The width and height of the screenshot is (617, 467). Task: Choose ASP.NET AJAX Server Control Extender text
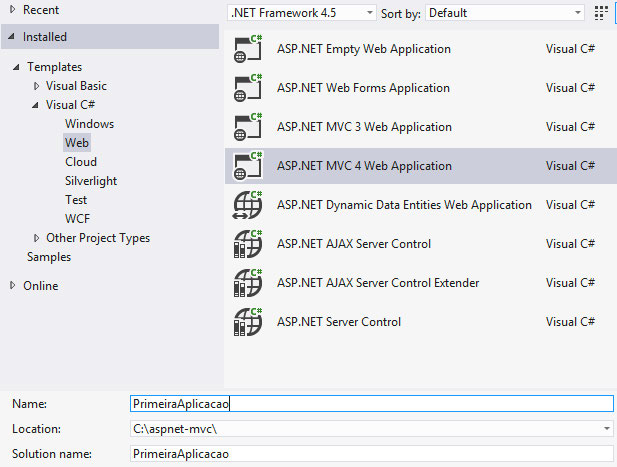[x=378, y=283]
